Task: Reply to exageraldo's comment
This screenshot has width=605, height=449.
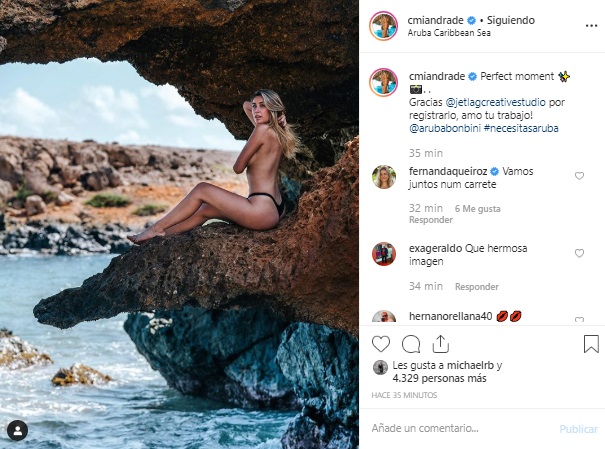Action: [x=476, y=287]
